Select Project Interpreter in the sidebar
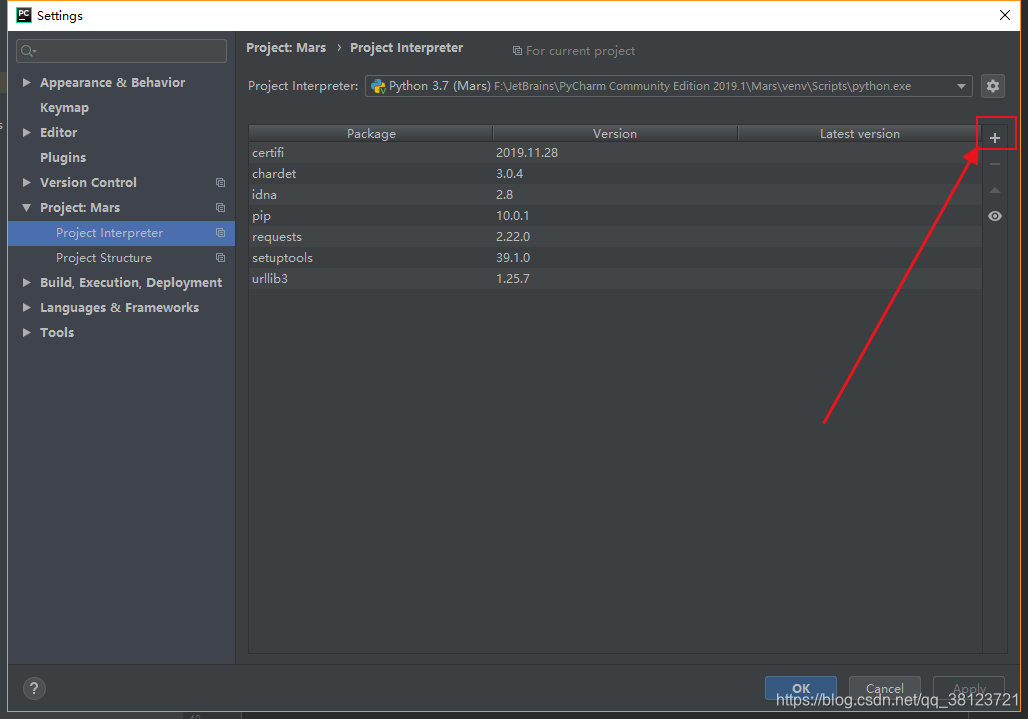This screenshot has height=719, width=1028. (x=121, y=233)
